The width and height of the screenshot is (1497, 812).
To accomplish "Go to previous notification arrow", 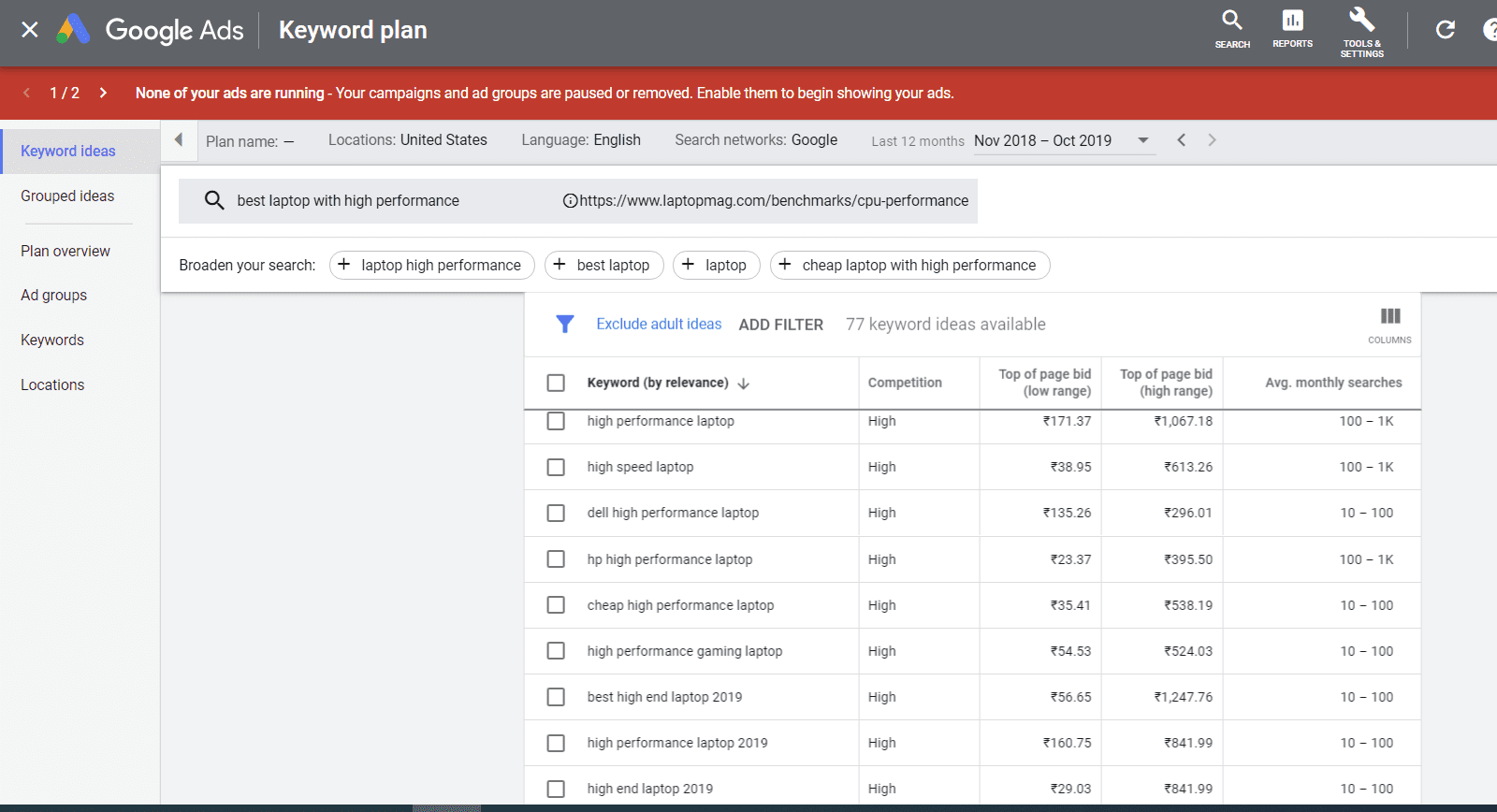I will point(26,93).
